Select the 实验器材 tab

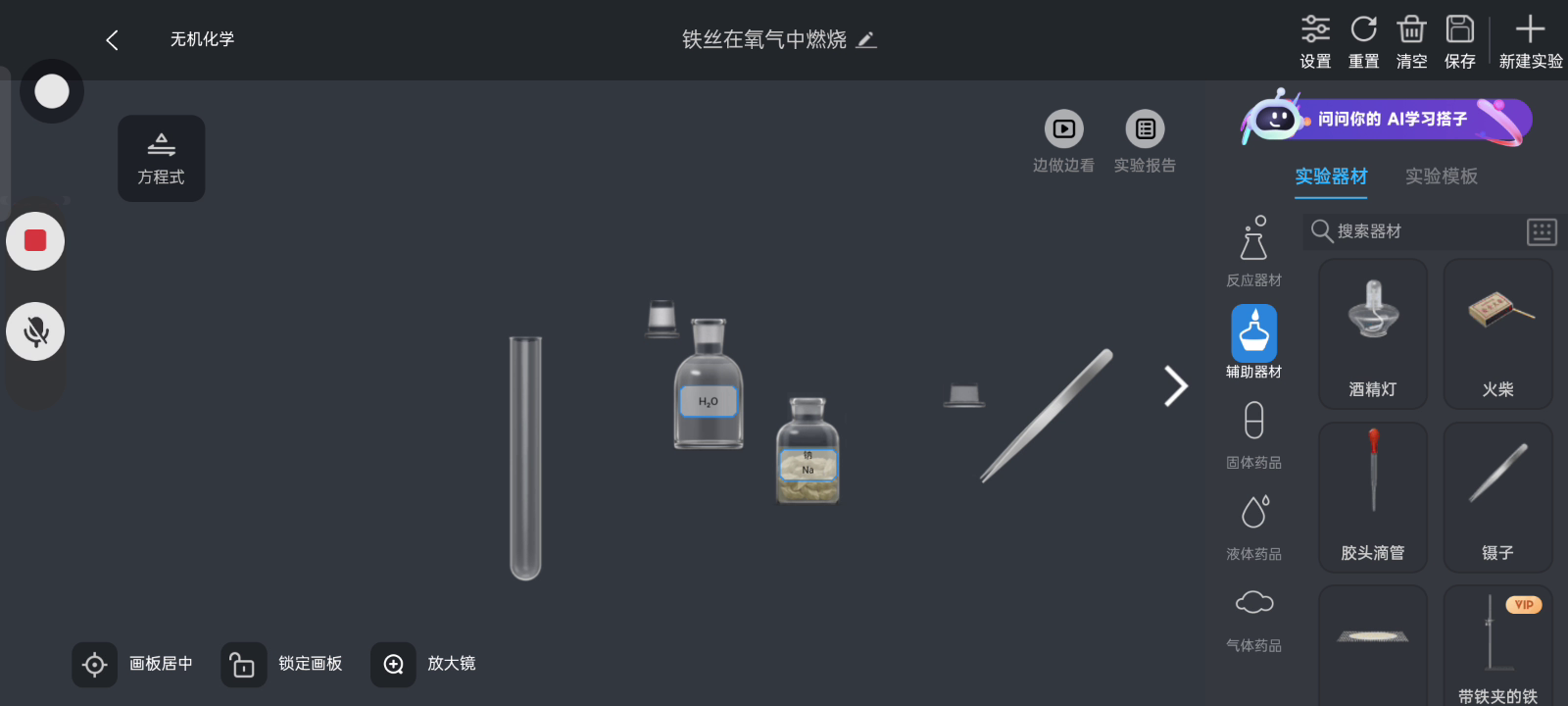1331,176
